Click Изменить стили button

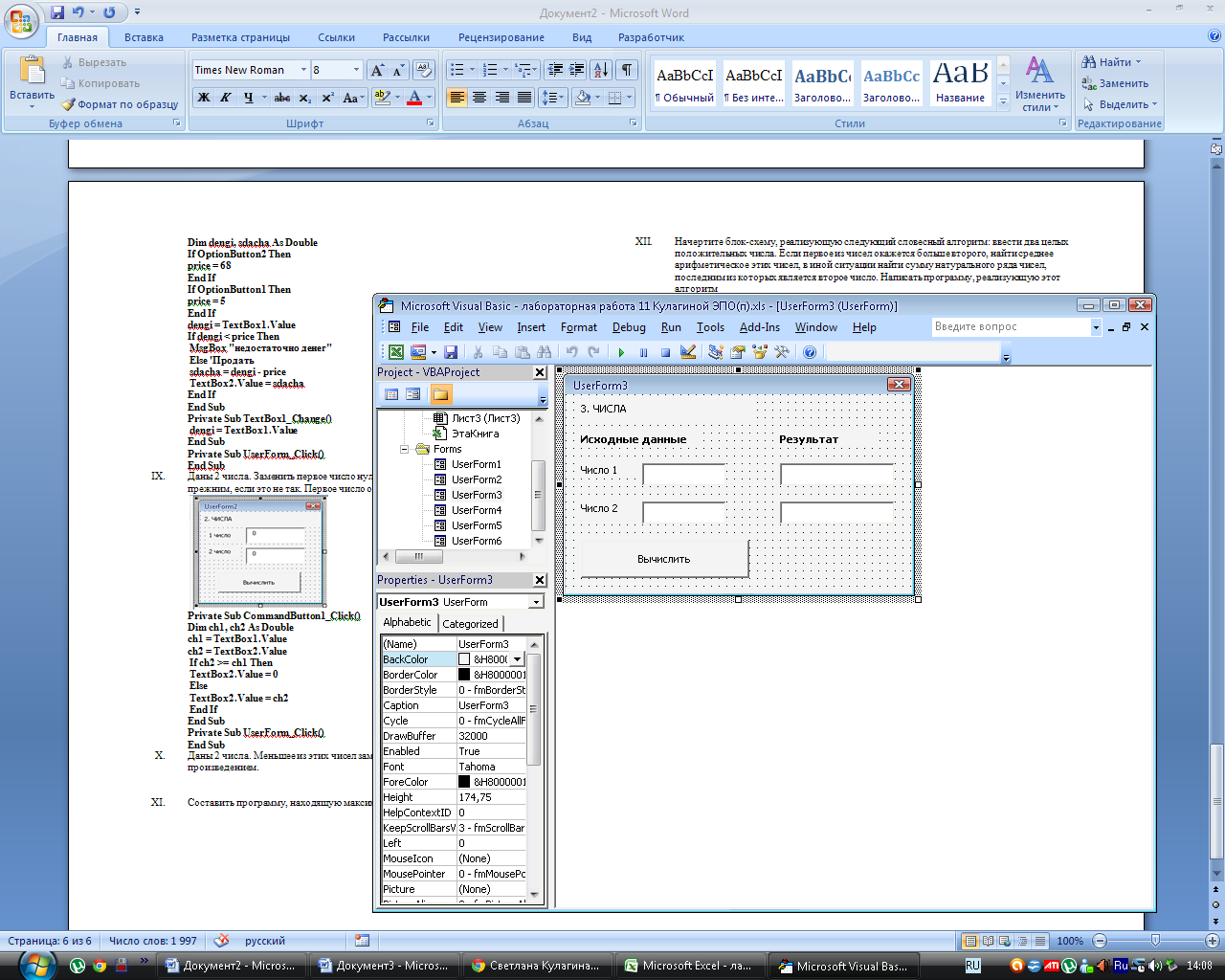click(x=1040, y=84)
